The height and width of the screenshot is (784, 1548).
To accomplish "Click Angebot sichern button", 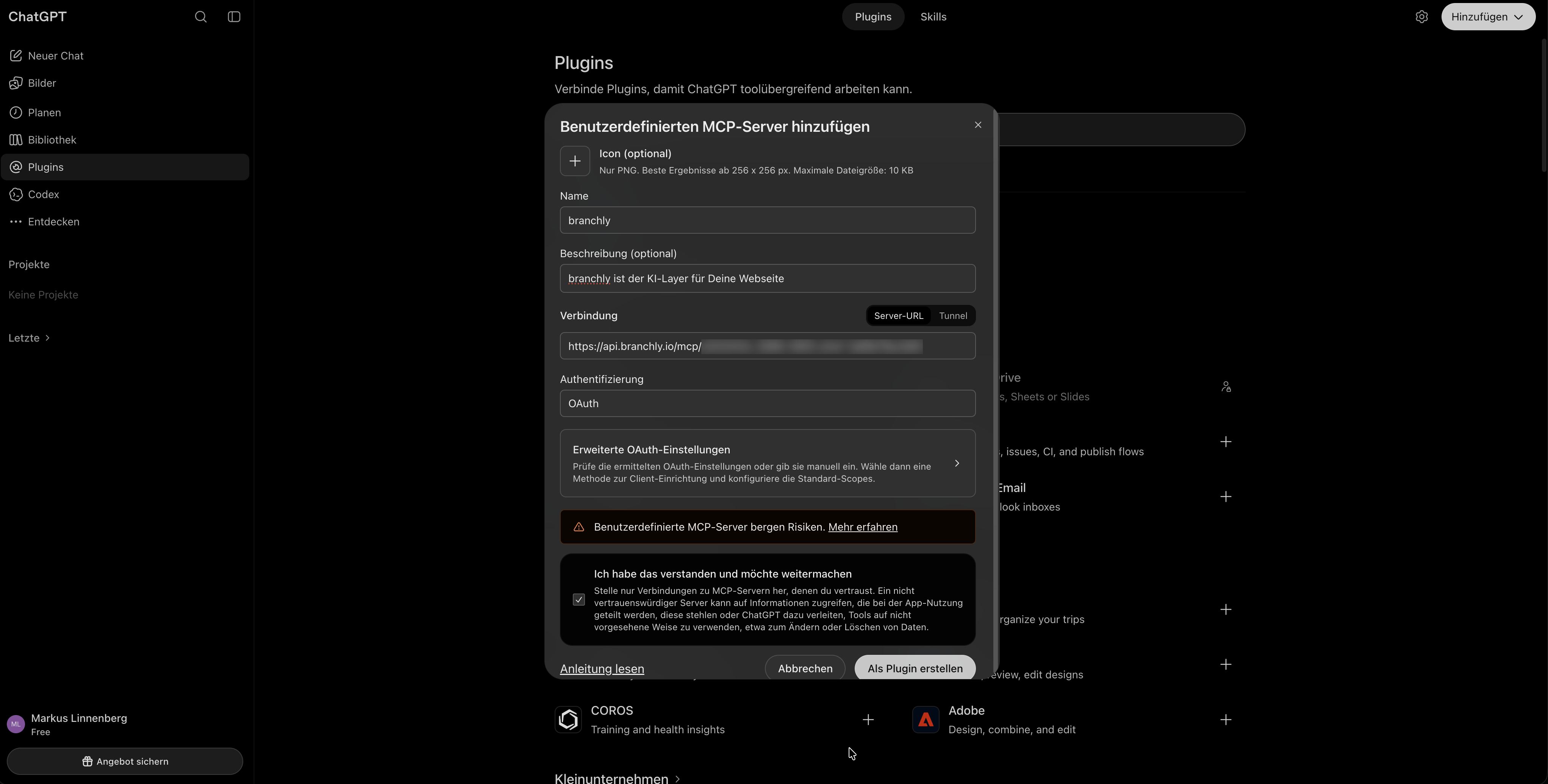I will pyautogui.click(x=125, y=761).
